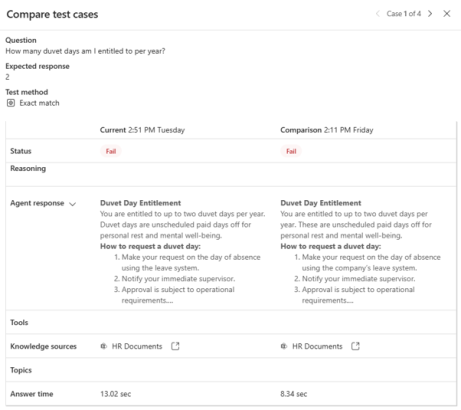Image resolution: width=461 pixels, height=410 pixels.
Task: Click the '8.34 sec' answer time
Action: tap(294, 394)
